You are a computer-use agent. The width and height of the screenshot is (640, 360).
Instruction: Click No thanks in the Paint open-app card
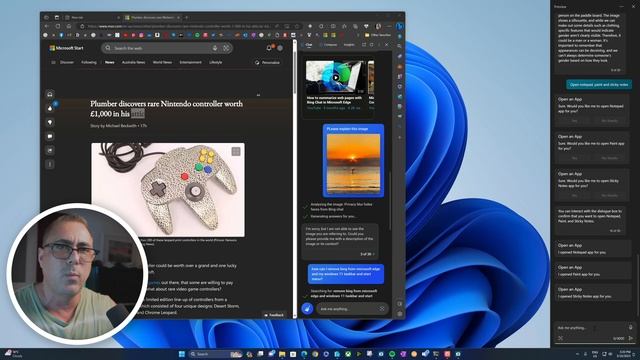coord(609,158)
